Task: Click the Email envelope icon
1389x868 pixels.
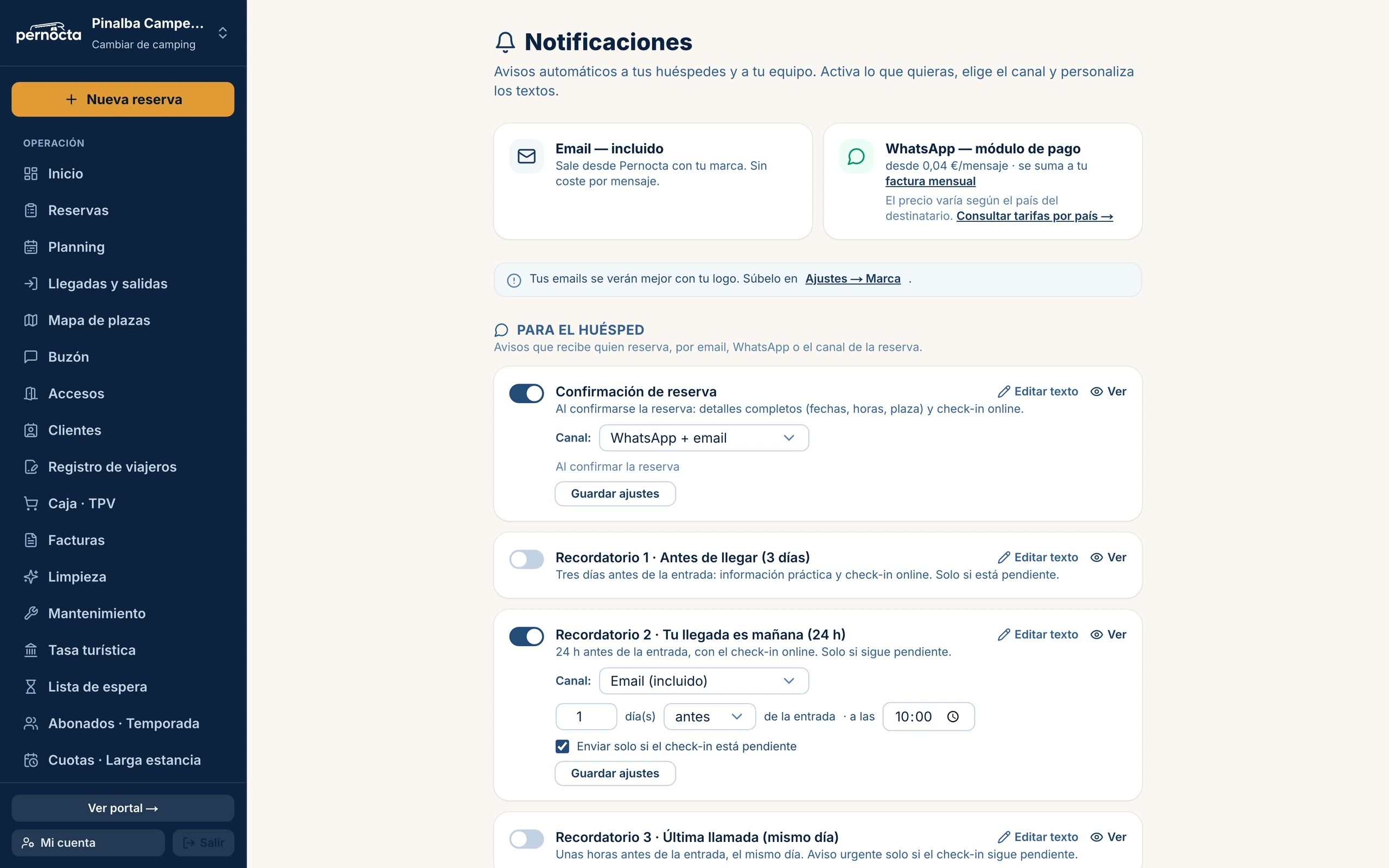Action: coord(526,156)
